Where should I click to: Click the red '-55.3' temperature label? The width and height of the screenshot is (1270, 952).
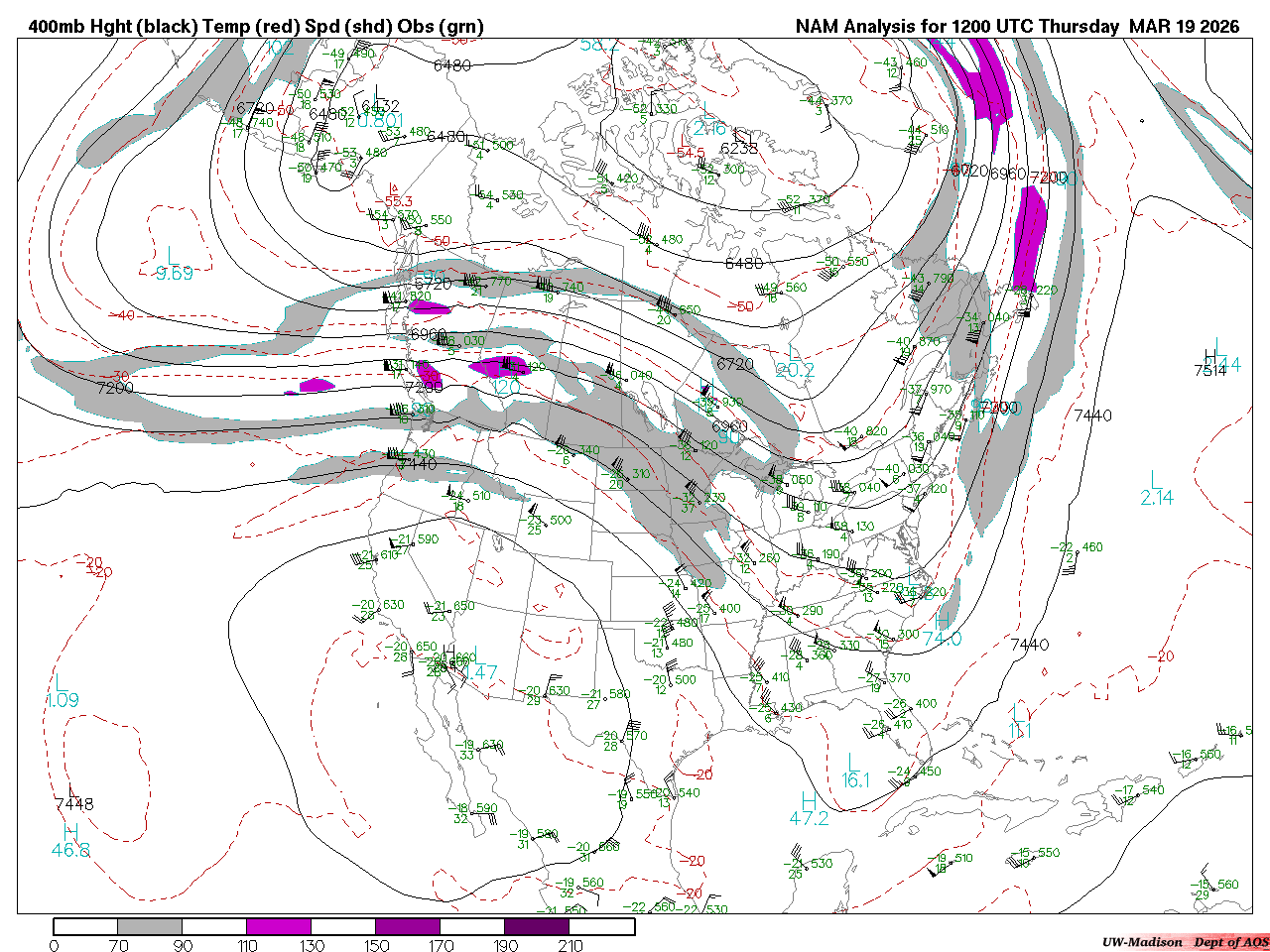coord(393,201)
